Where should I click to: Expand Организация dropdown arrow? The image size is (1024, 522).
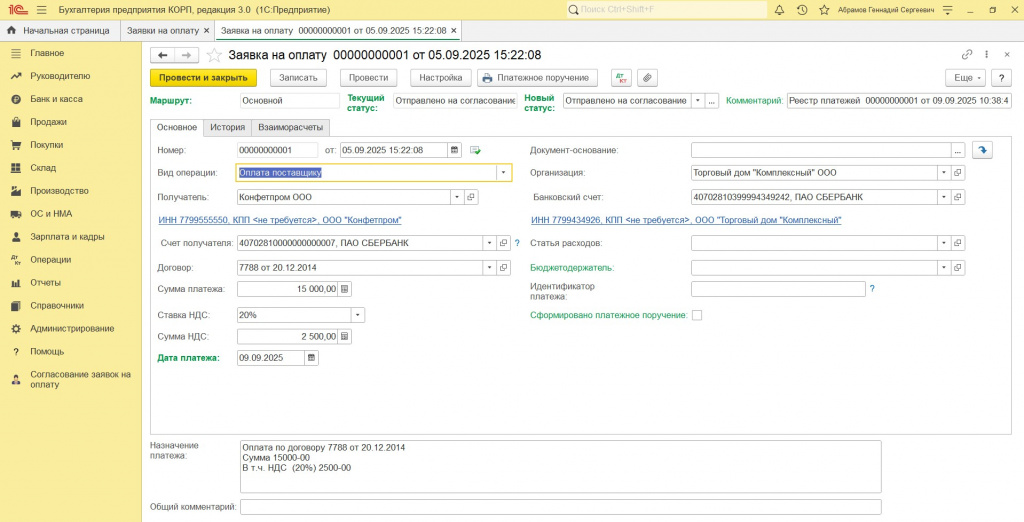(x=944, y=173)
